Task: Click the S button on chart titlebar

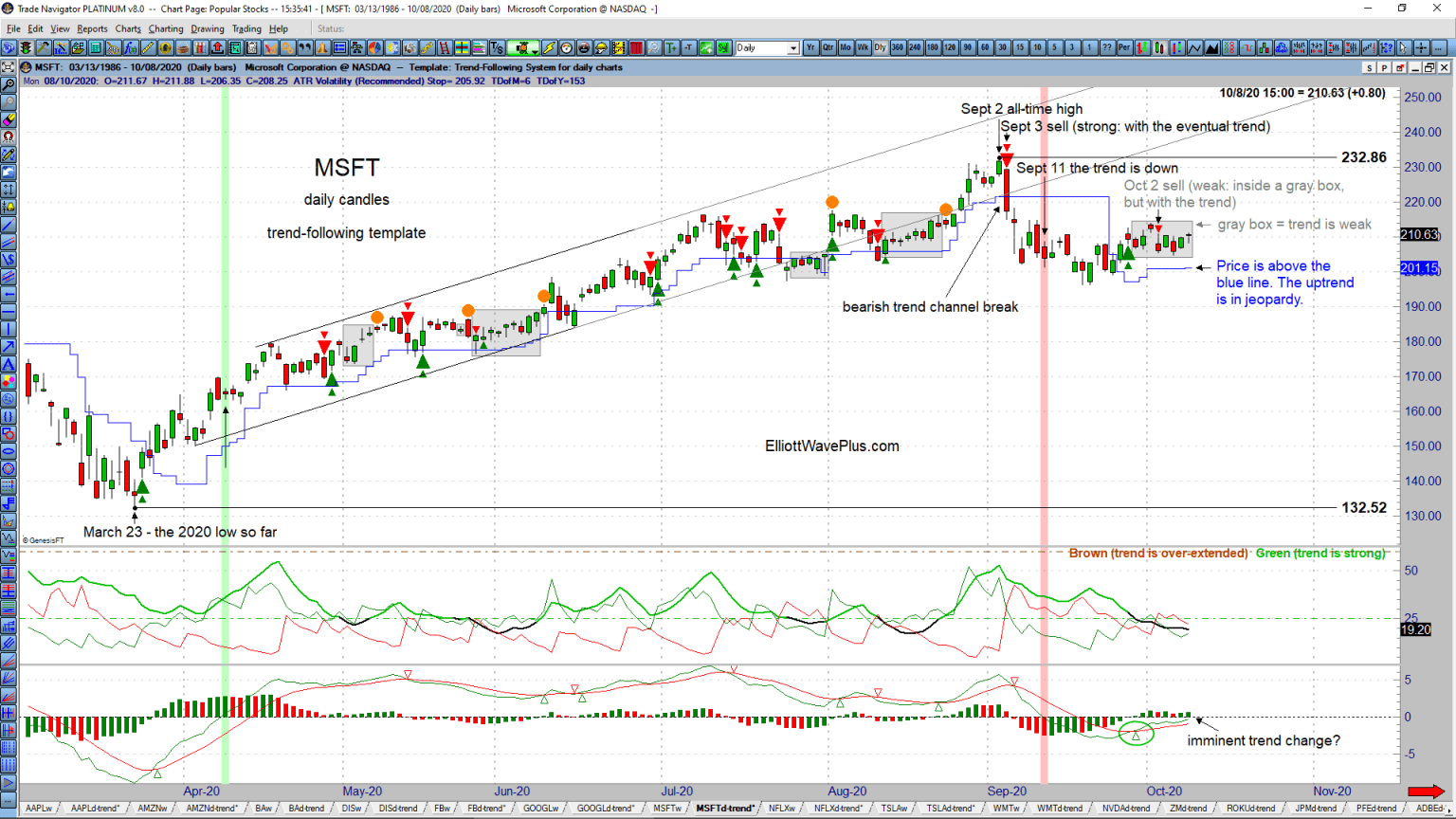Action: (x=1370, y=67)
